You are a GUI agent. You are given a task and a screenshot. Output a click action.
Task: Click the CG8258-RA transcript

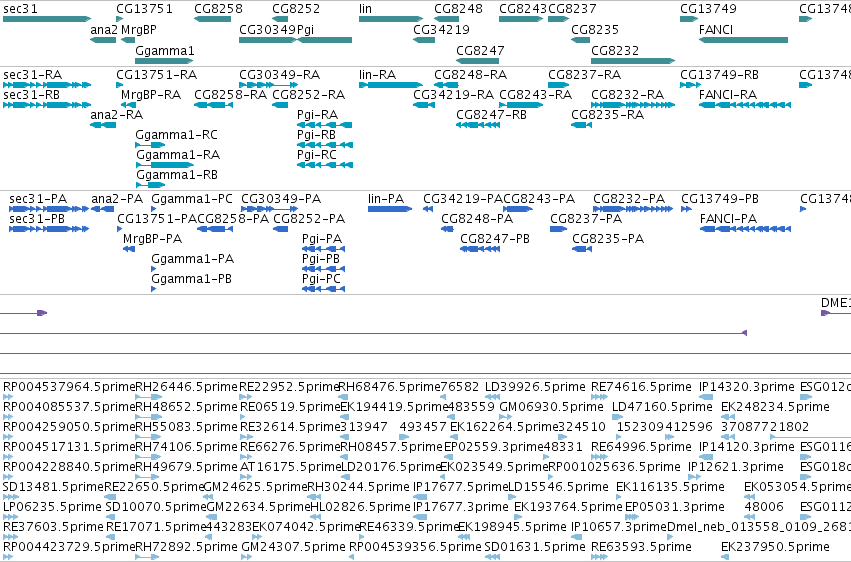point(213,105)
